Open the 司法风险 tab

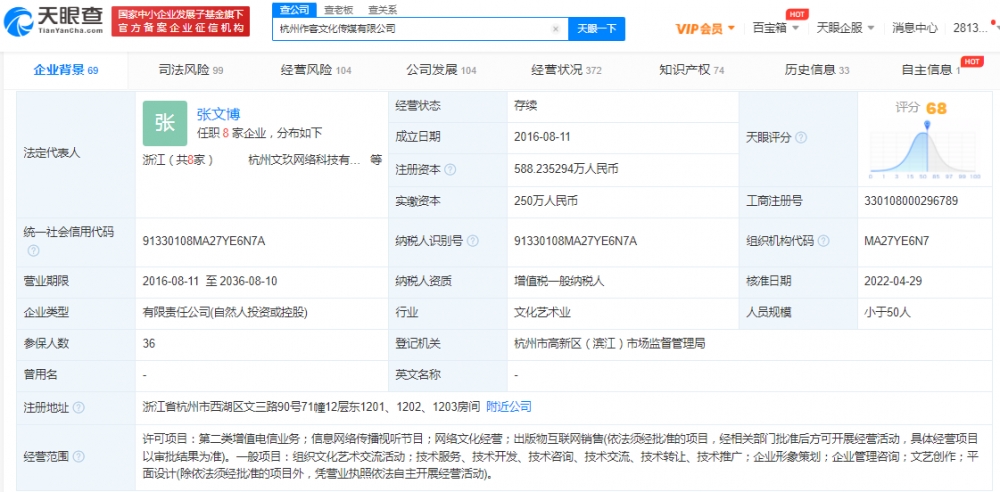[x=191, y=70]
